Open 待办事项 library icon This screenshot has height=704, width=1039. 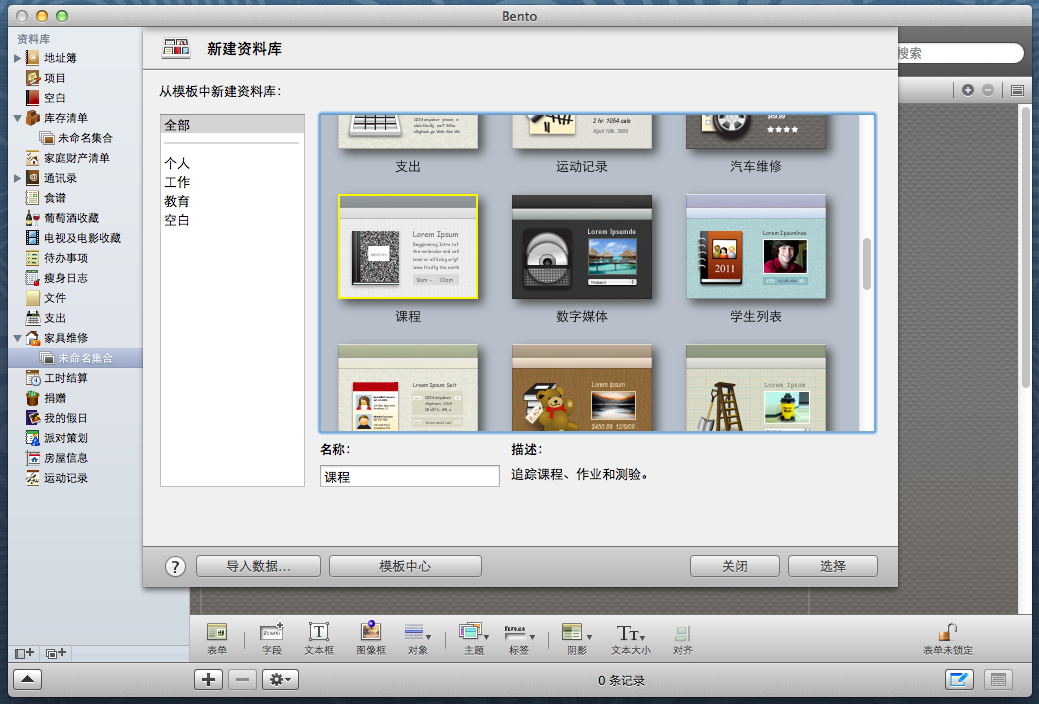(32, 258)
